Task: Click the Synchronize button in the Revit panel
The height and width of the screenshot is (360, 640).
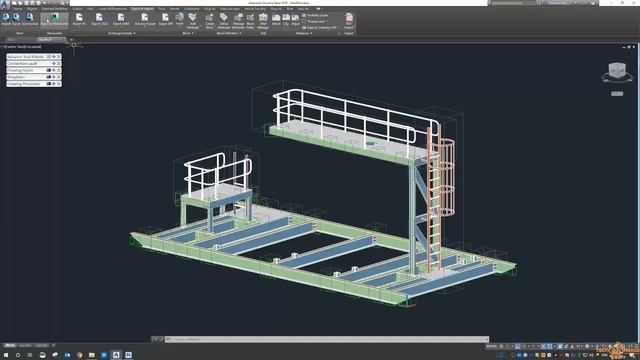Action: click(x=30, y=19)
